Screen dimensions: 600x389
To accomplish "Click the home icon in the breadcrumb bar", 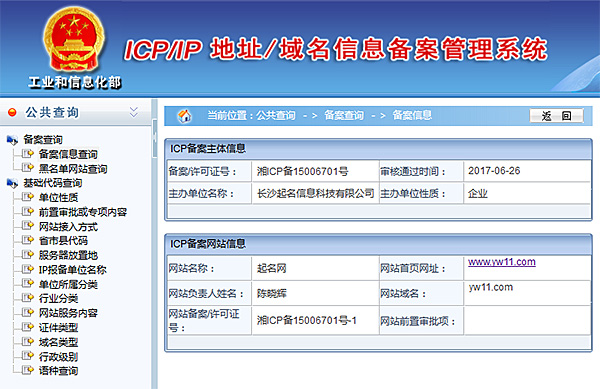I will coord(184,116).
